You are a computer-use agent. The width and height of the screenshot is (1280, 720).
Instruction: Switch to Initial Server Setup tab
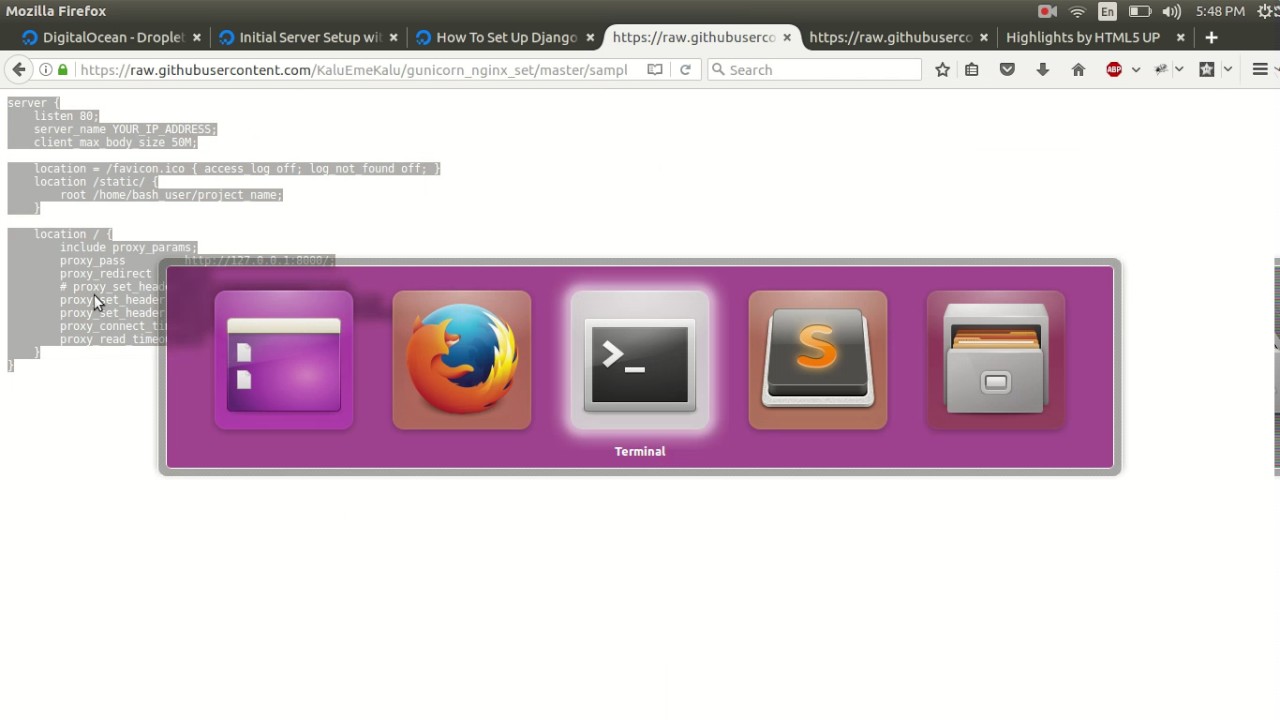pyautogui.click(x=310, y=37)
